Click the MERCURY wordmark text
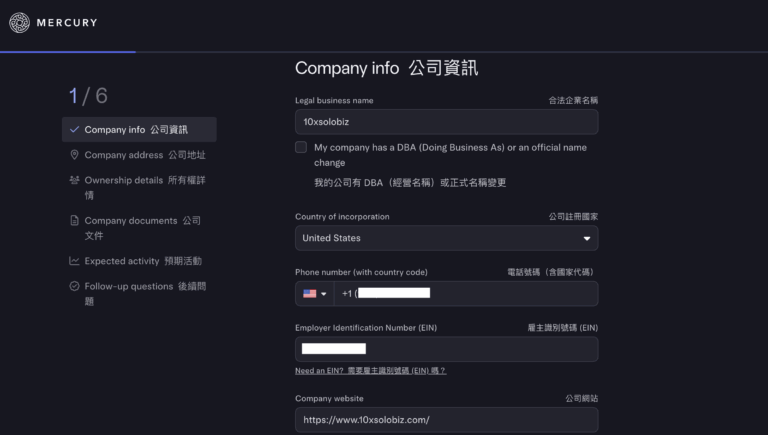 [x=67, y=22]
